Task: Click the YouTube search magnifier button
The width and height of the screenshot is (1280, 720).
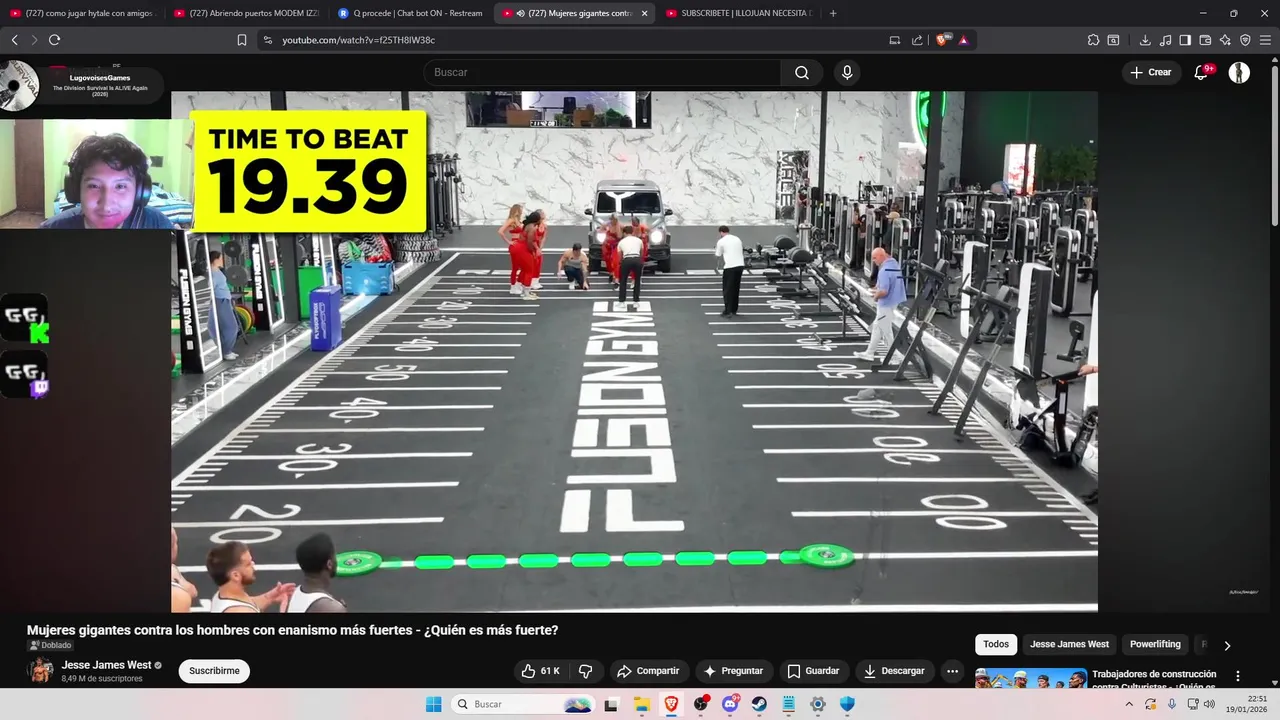Action: pos(802,72)
